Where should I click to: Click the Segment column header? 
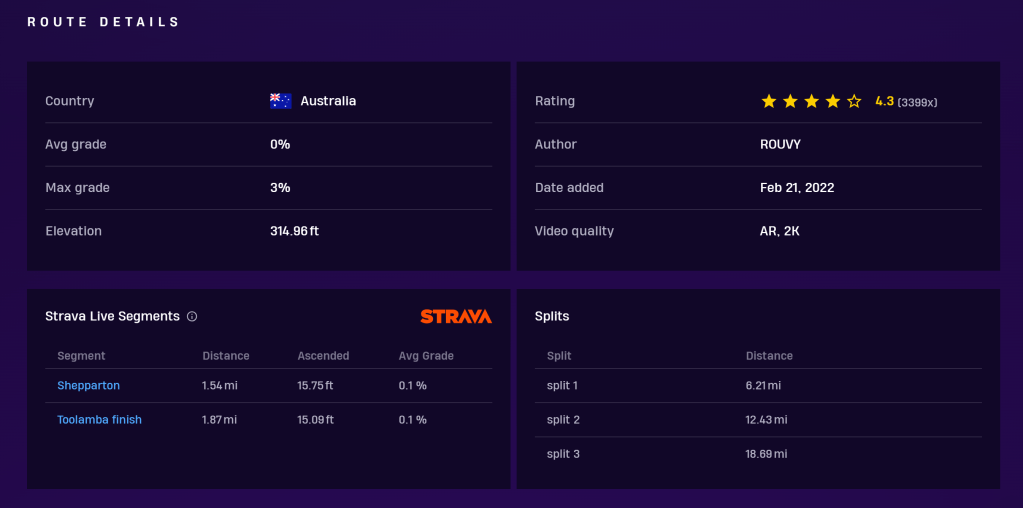pyautogui.click(x=81, y=356)
